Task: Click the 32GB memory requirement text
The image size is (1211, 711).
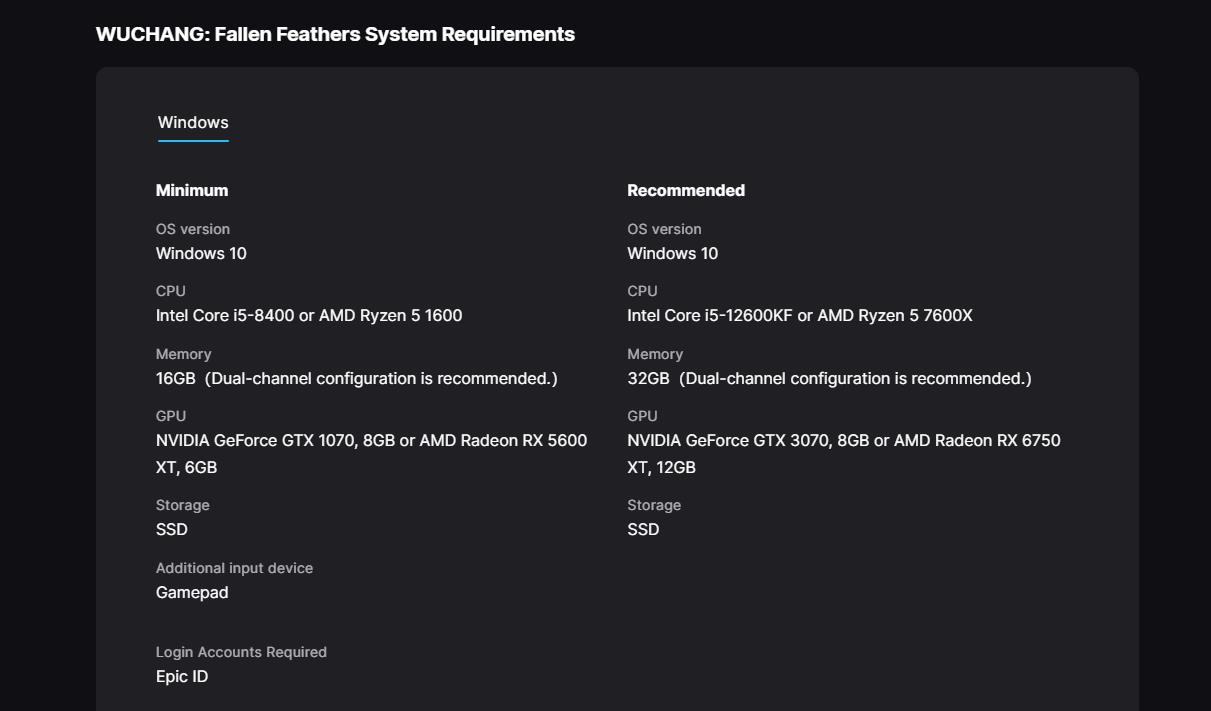Action: pos(648,379)
